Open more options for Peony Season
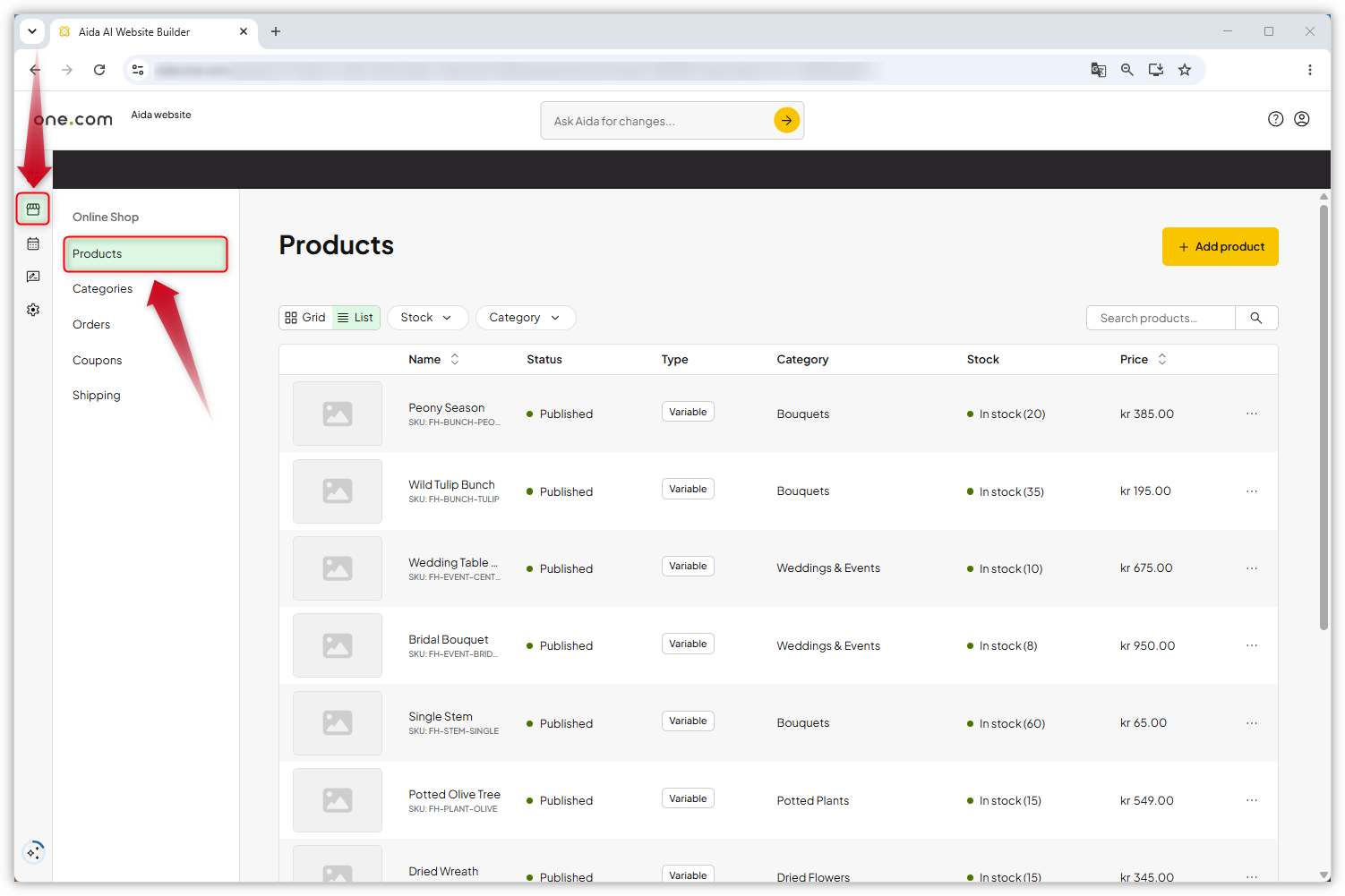Viewport: 1345px width, 896px height. pos(1252,414)
